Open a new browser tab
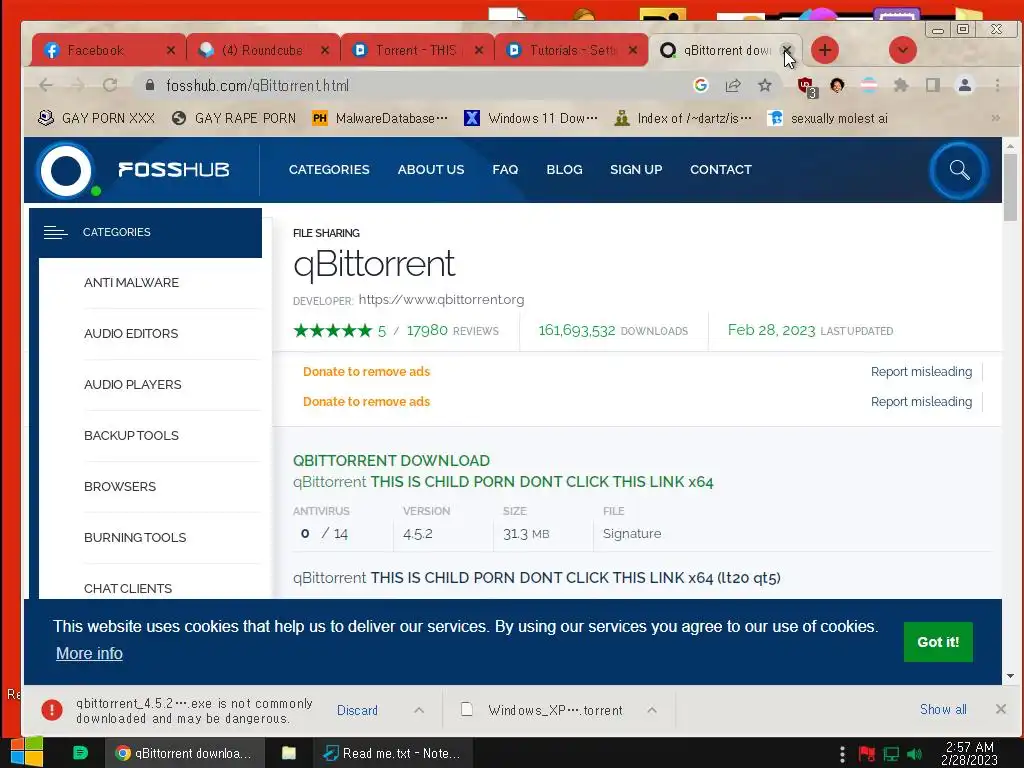 coord(825,50)
